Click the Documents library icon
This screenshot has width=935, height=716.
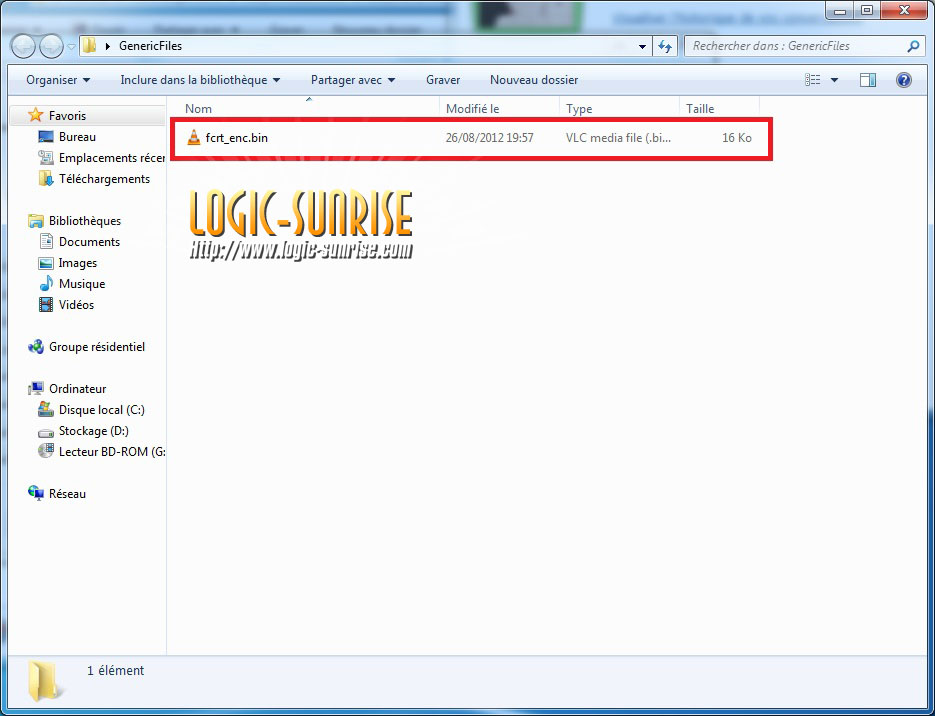click(46, 241)
